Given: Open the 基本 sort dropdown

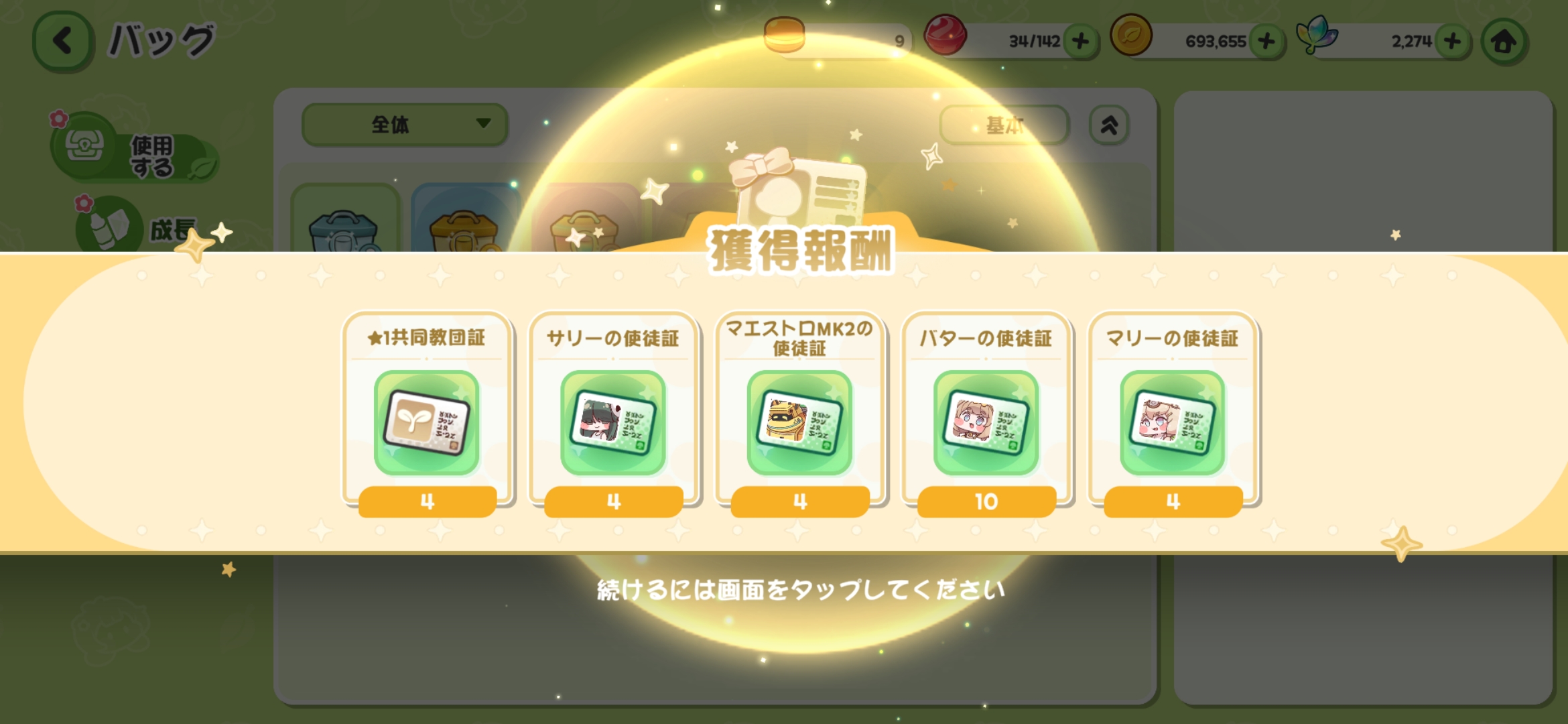Looking at the screenshot, I should [x=1004, y=125].
